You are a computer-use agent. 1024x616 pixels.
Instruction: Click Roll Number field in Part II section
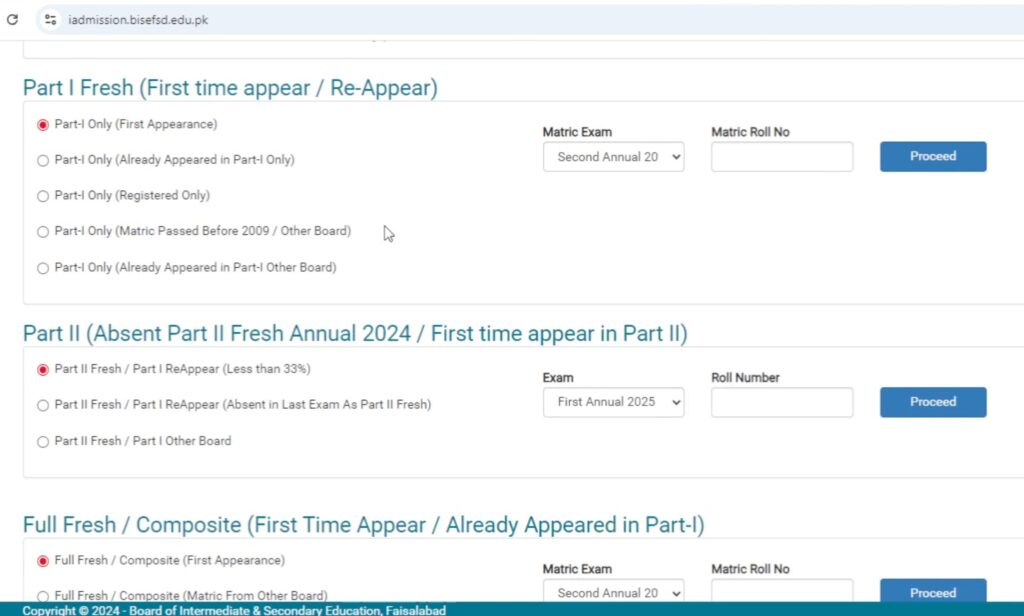tap(781, 402)
